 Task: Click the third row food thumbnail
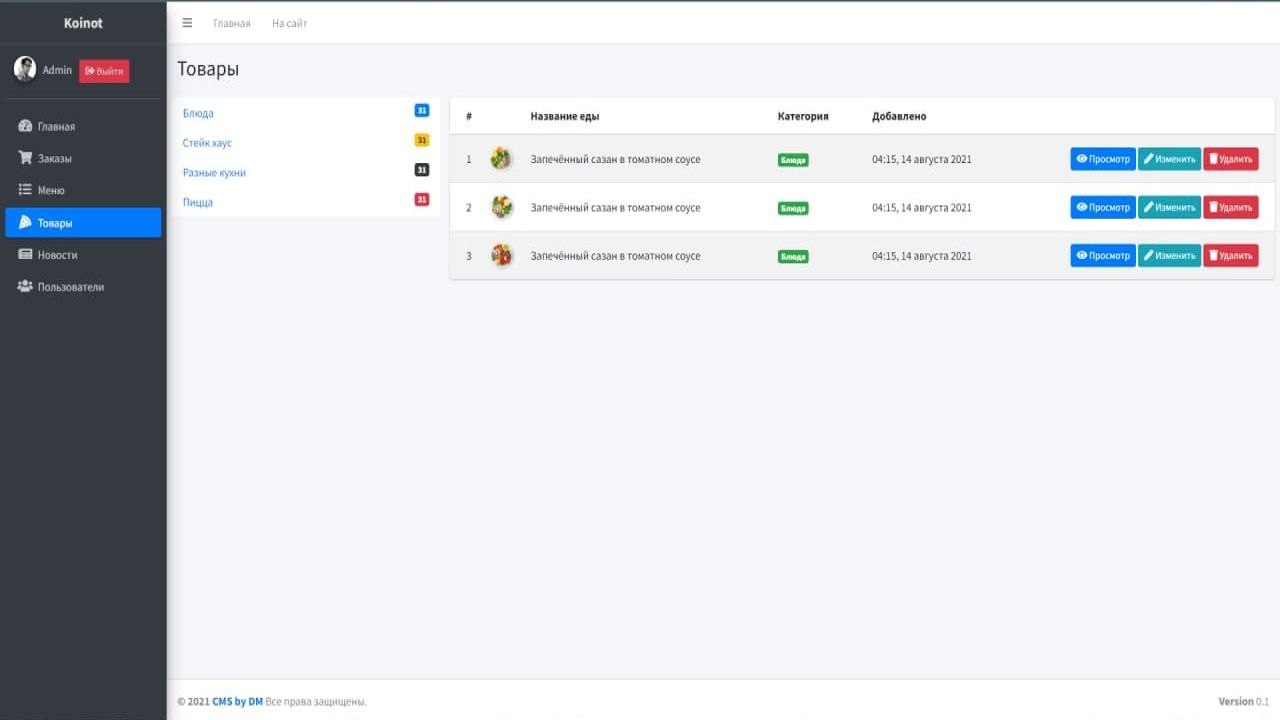501,256
